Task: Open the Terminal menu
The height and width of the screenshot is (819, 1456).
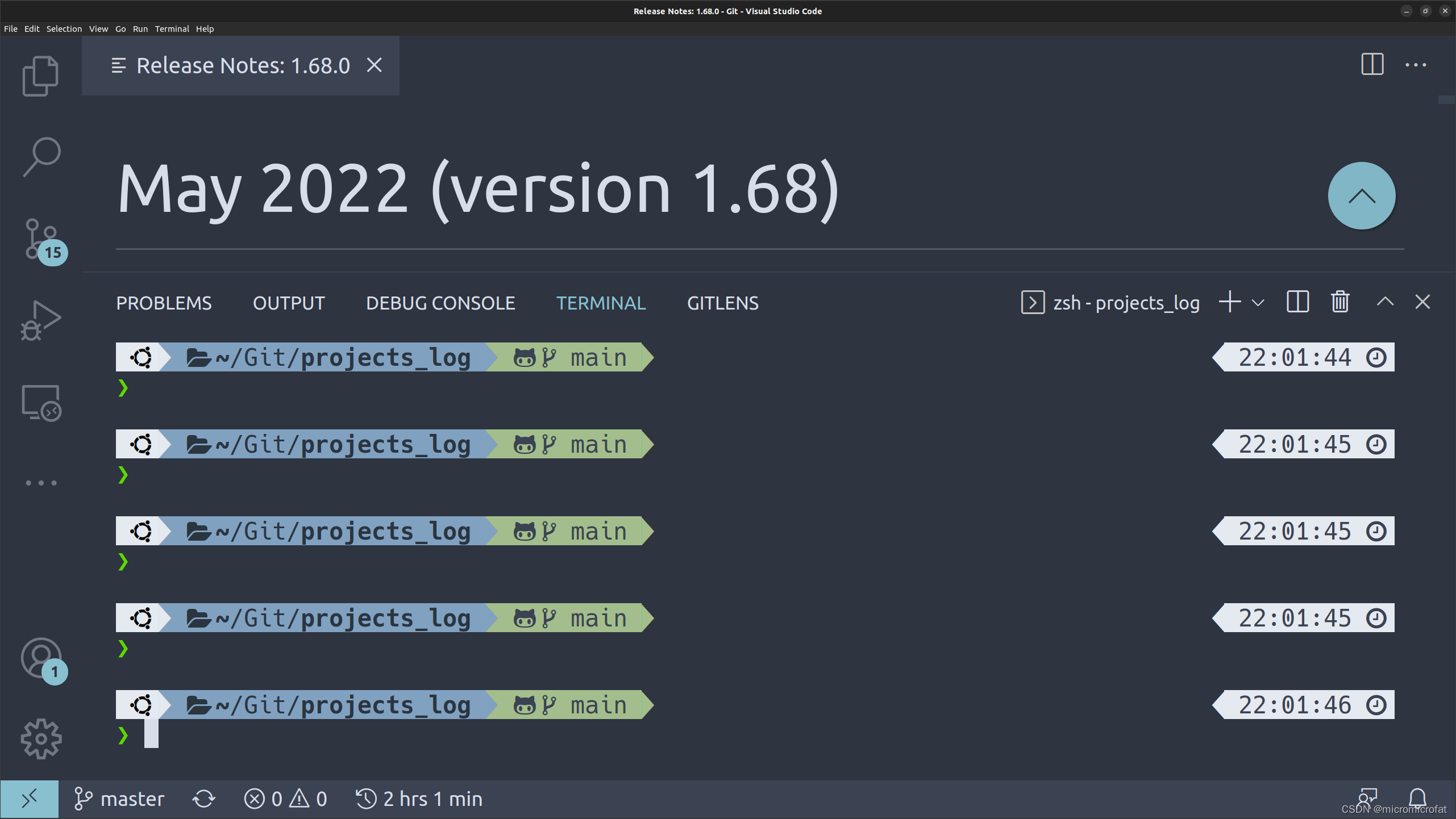Action: [x=172, y=28]
